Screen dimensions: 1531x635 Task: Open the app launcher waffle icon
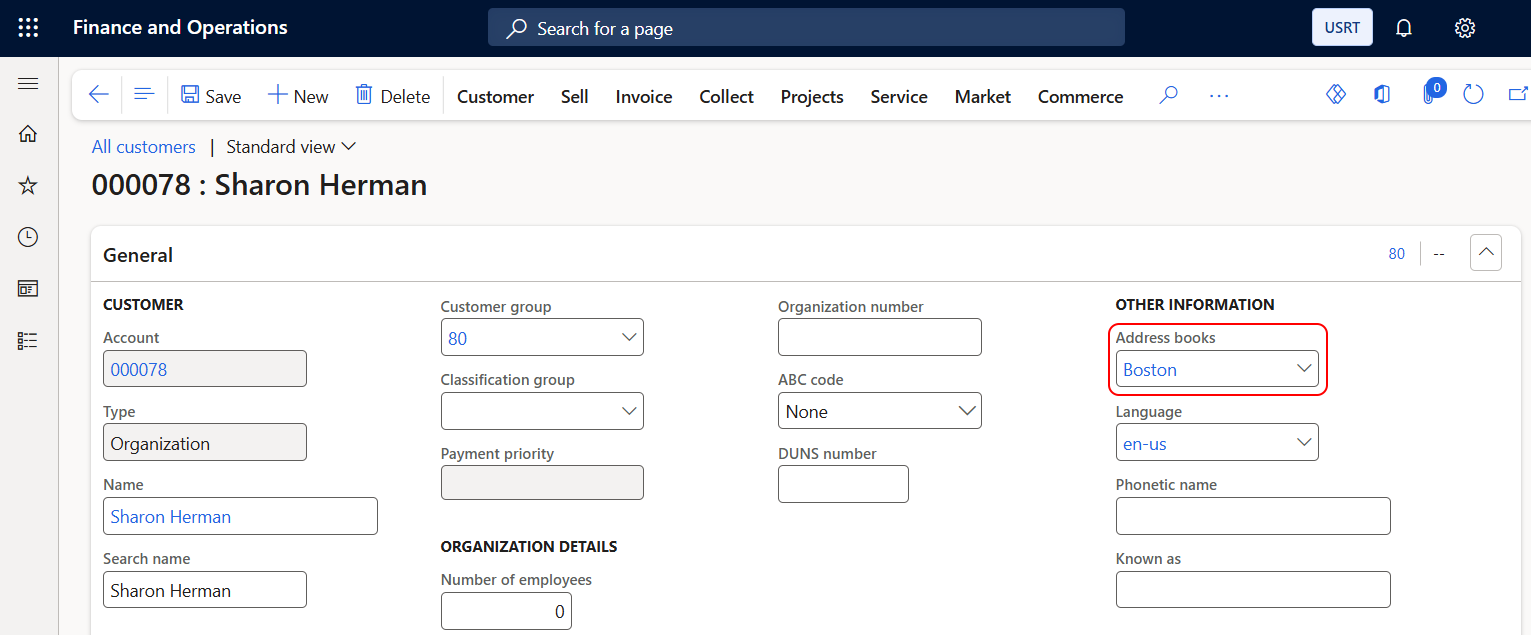28,28
